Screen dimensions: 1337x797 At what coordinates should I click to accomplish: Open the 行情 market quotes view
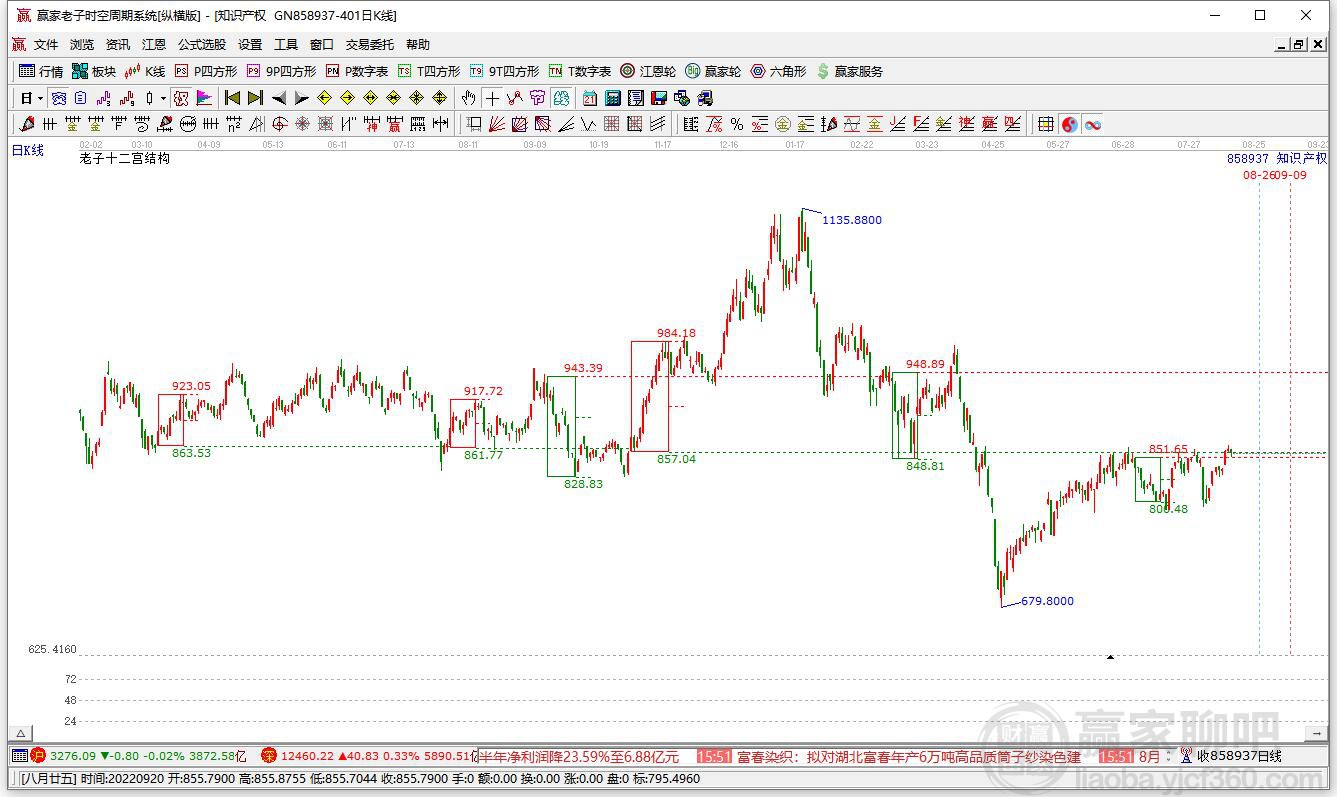pyautogui.click(x=41, y=71)
